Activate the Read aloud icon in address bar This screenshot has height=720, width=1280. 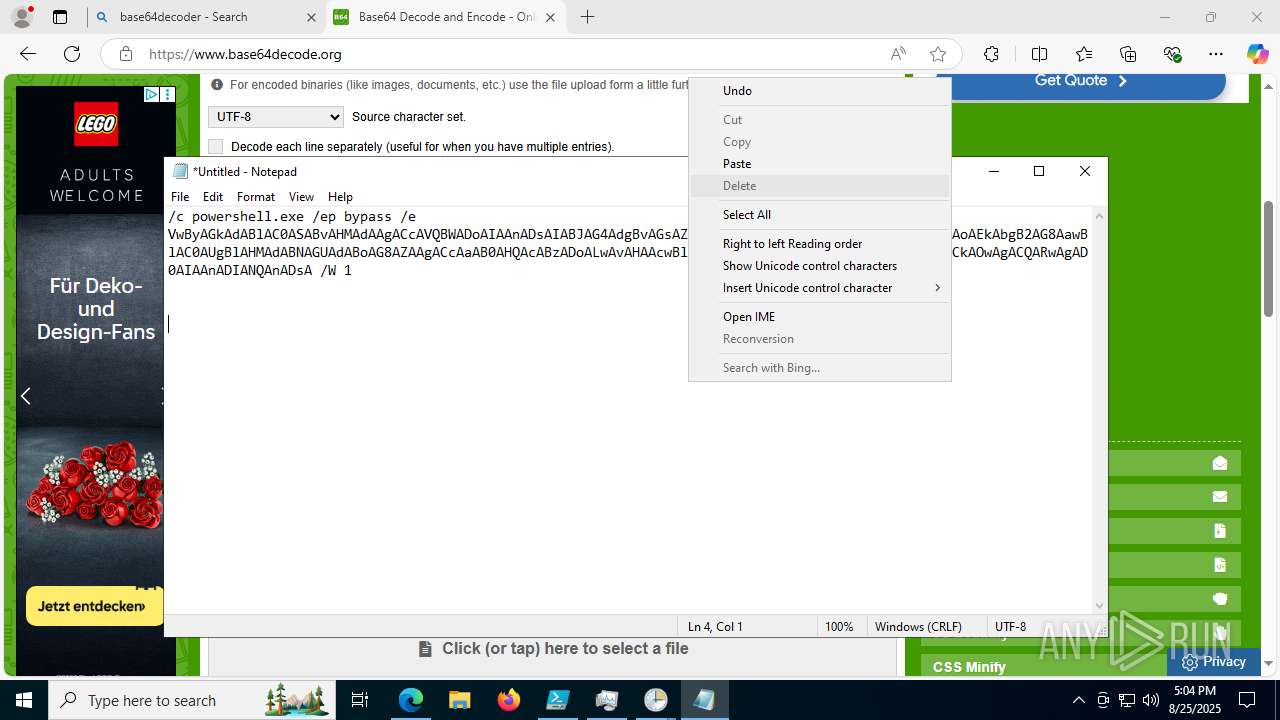click(x=898, y=54)
